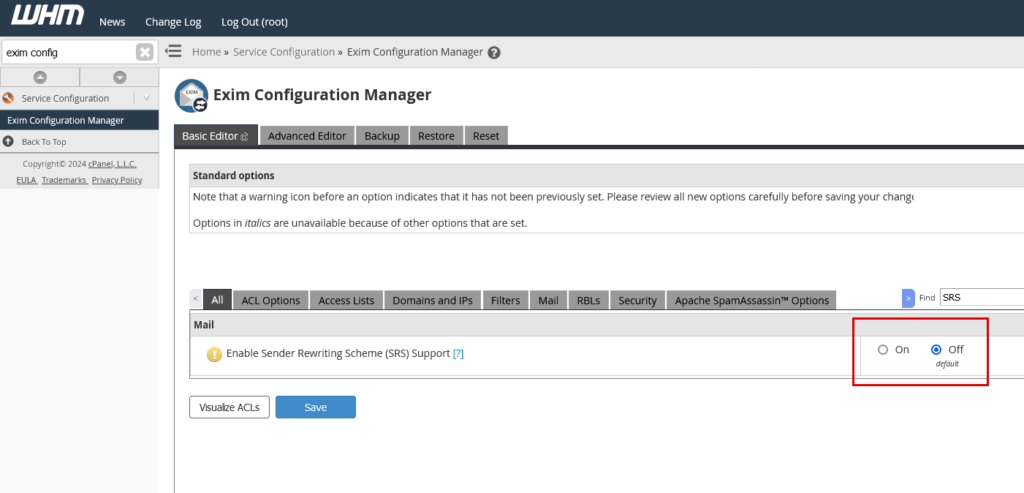The width and height of the screenshot is (1024, 493).
Task: Enable SRS by selecting On
Action: pyautogui.click(x=883, y=350)
